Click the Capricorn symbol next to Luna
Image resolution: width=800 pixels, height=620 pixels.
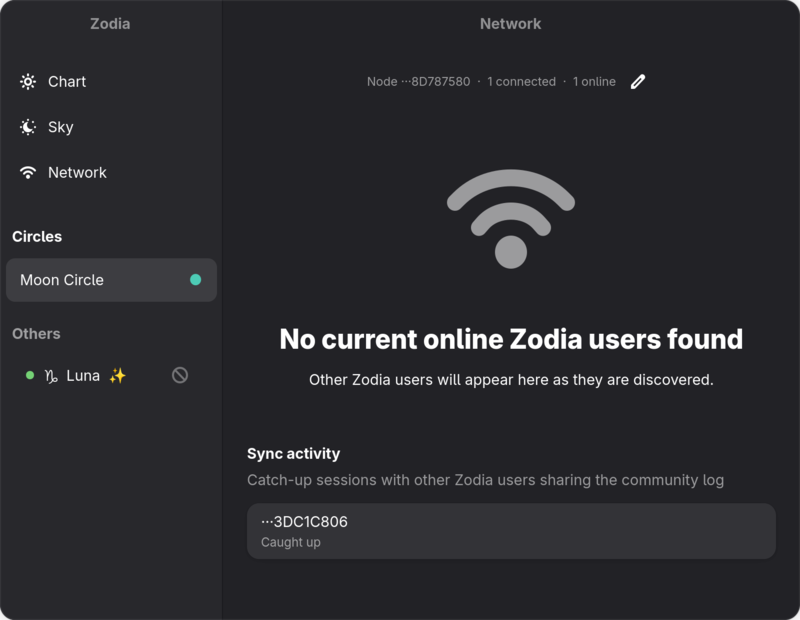(51, 376)
